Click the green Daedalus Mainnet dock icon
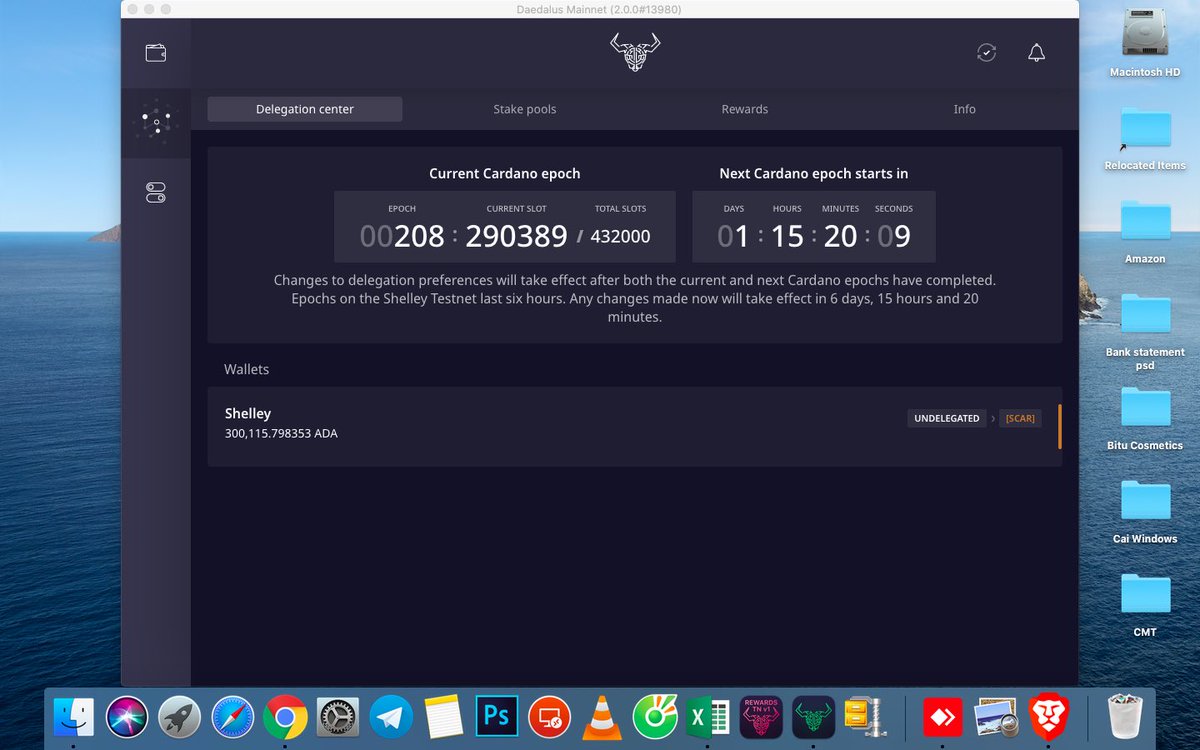The height and width of the screenshot is (750, 1200). pos(814,717)
